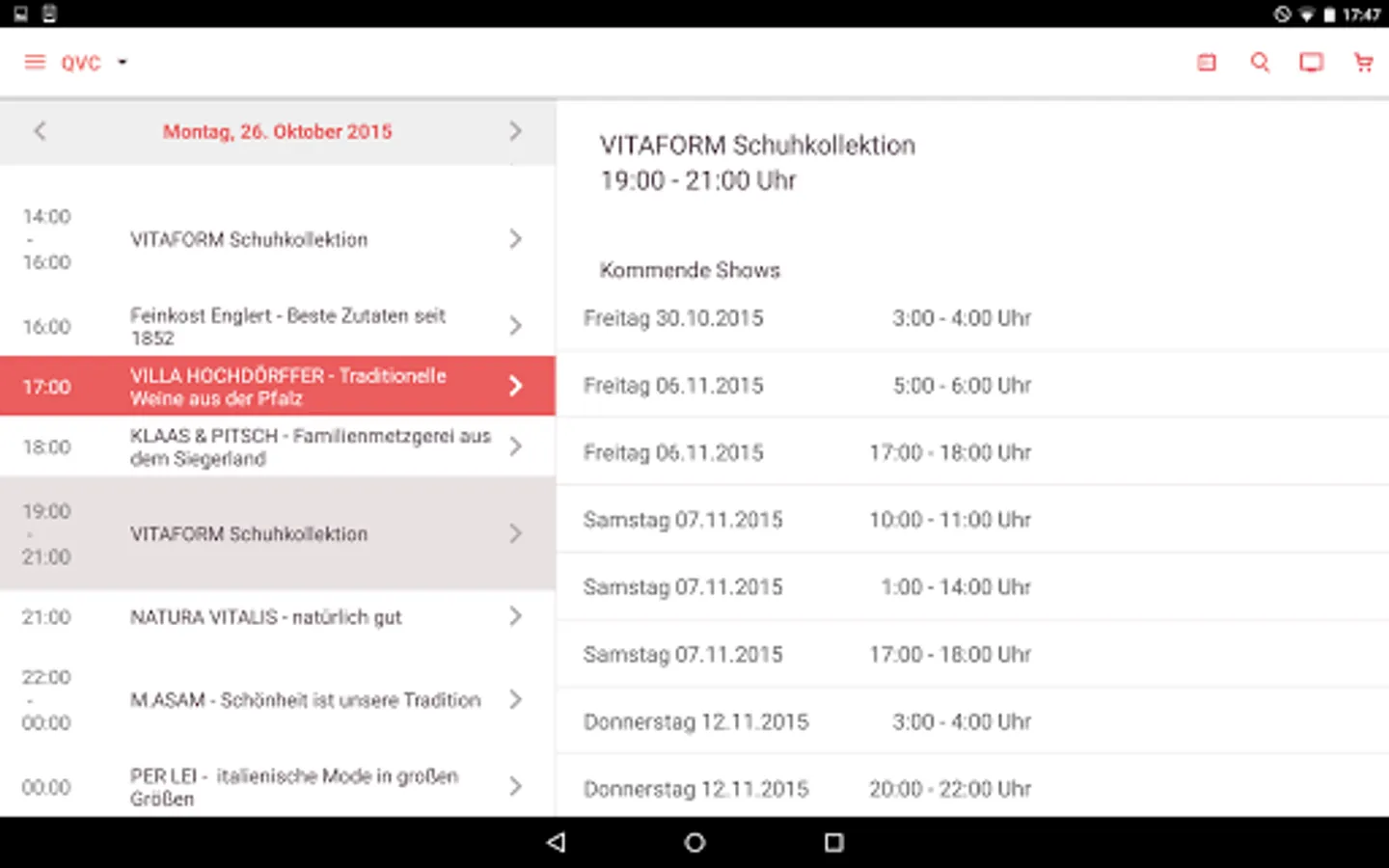Tap chevron on M.ASAM row

point(515,700)
